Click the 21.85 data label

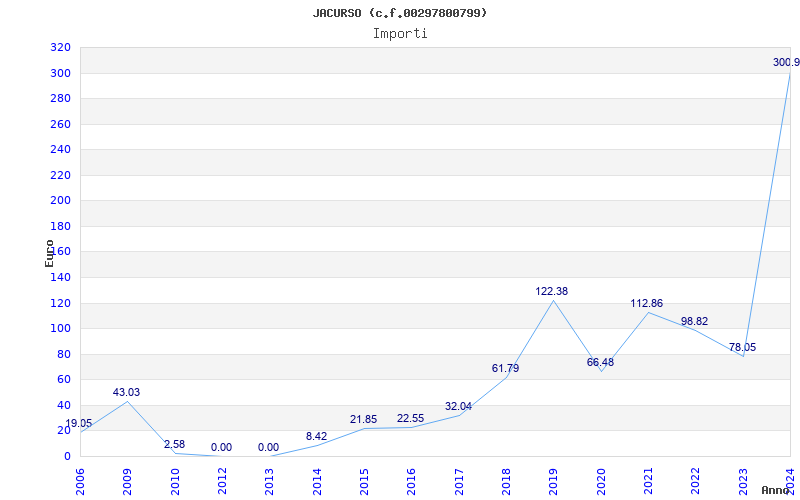[x=363, y=419]
